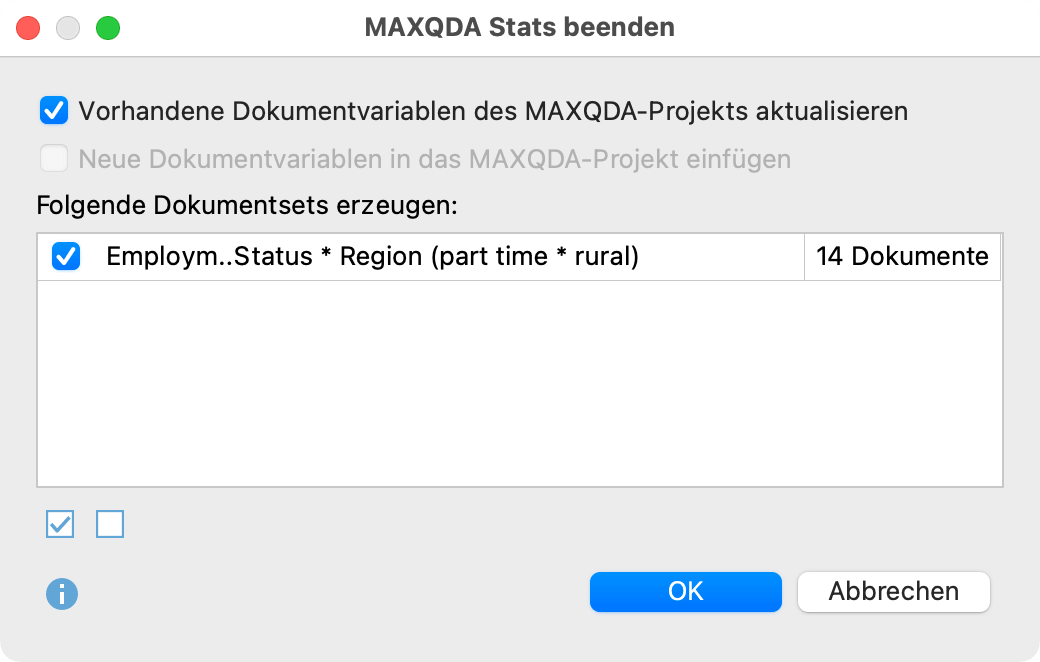Image resolution: width=1040 pixels, height=662 pixels.
Task: Cancel using the Abbrechen button
Action: tap(893, 591)
